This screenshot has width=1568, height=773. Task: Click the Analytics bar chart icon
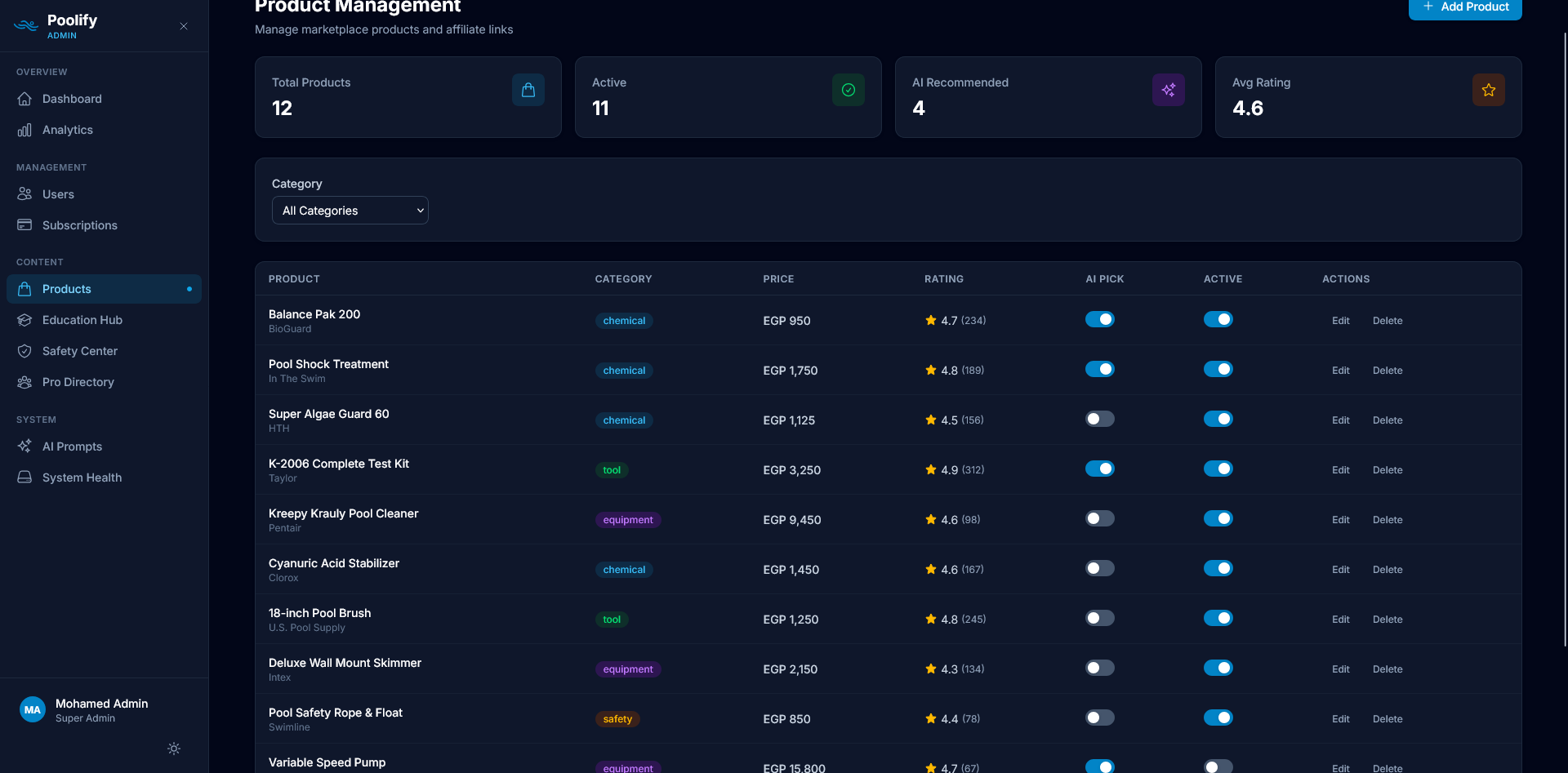pos(24,130)
